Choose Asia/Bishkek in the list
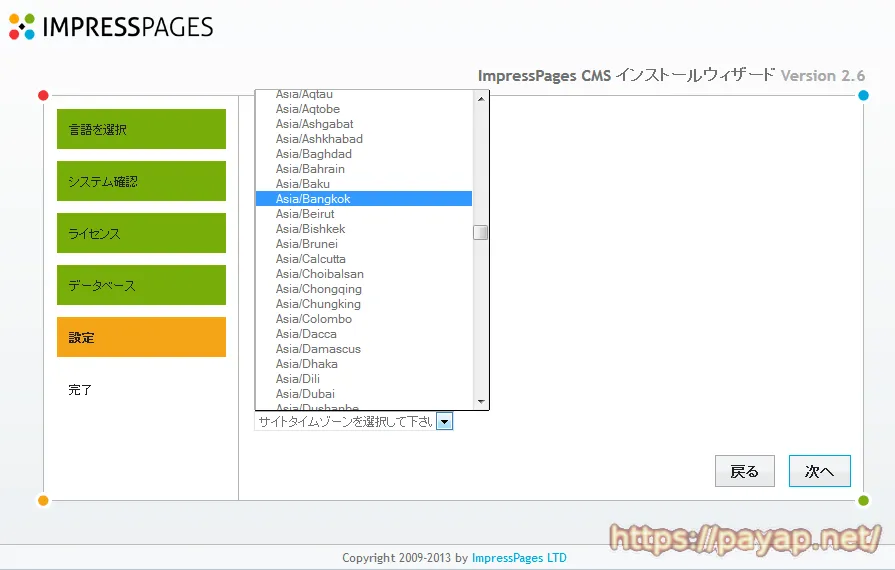This screenshot has width=895, height=570. [x=364, y=229]
